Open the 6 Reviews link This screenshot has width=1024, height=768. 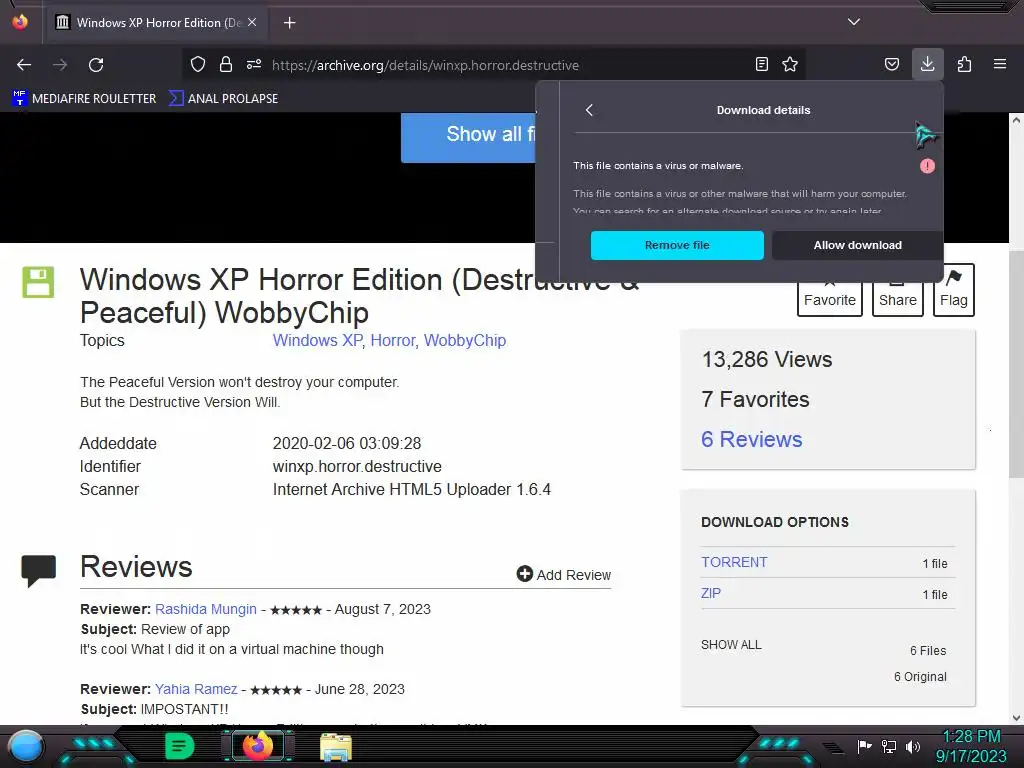pos(752,440)
